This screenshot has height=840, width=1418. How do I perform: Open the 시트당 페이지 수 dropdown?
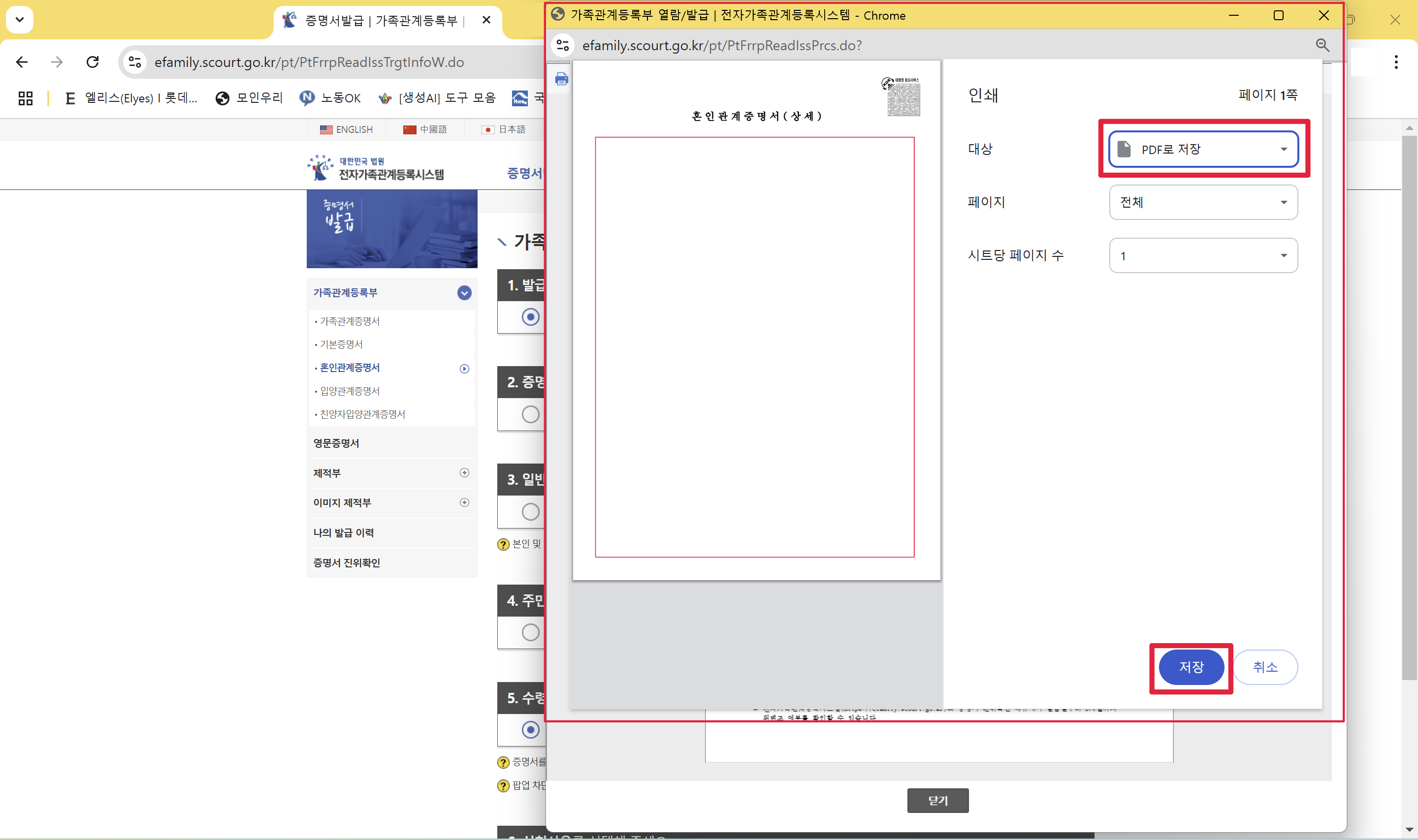pos(1203,255)
